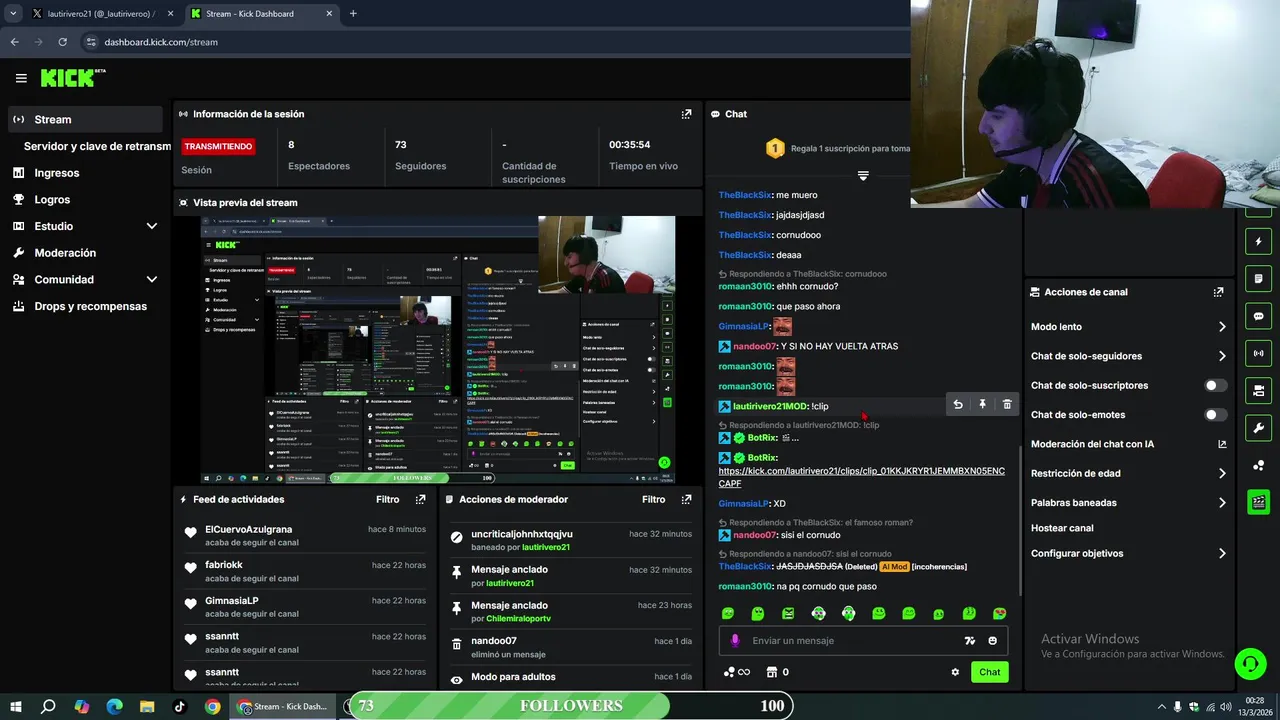Expand Restricción de edad options
The image size is (1280, 720).
tap(1222, 474)
